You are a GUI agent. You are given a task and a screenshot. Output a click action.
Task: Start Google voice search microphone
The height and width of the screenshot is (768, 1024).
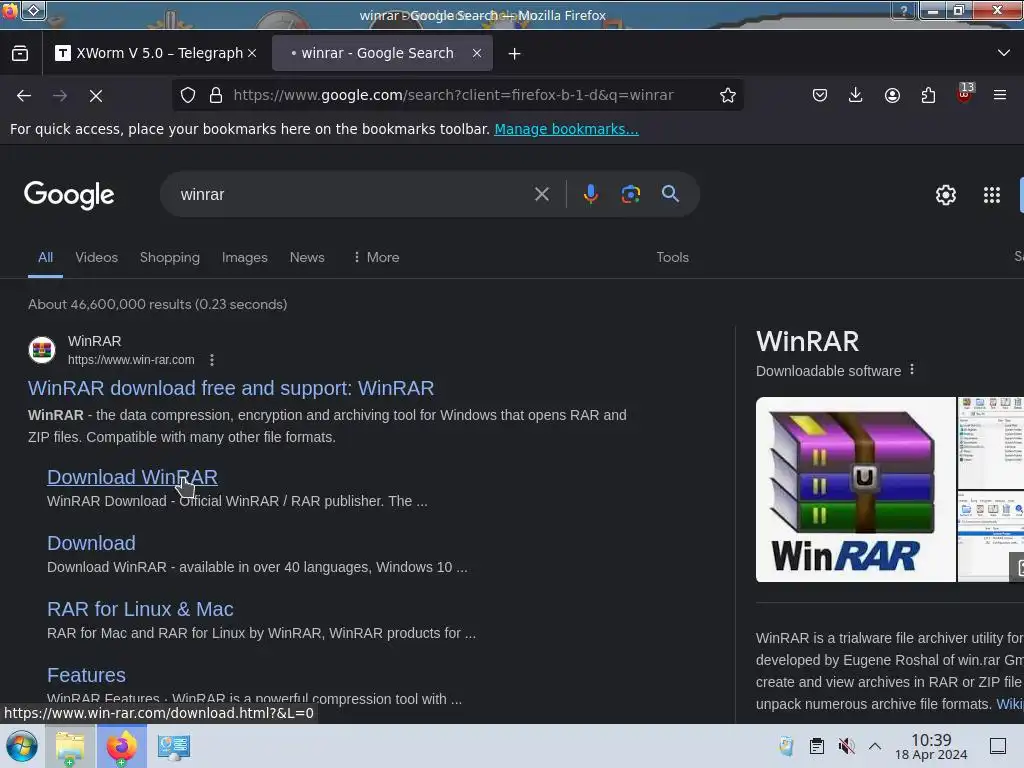(590, 194)
